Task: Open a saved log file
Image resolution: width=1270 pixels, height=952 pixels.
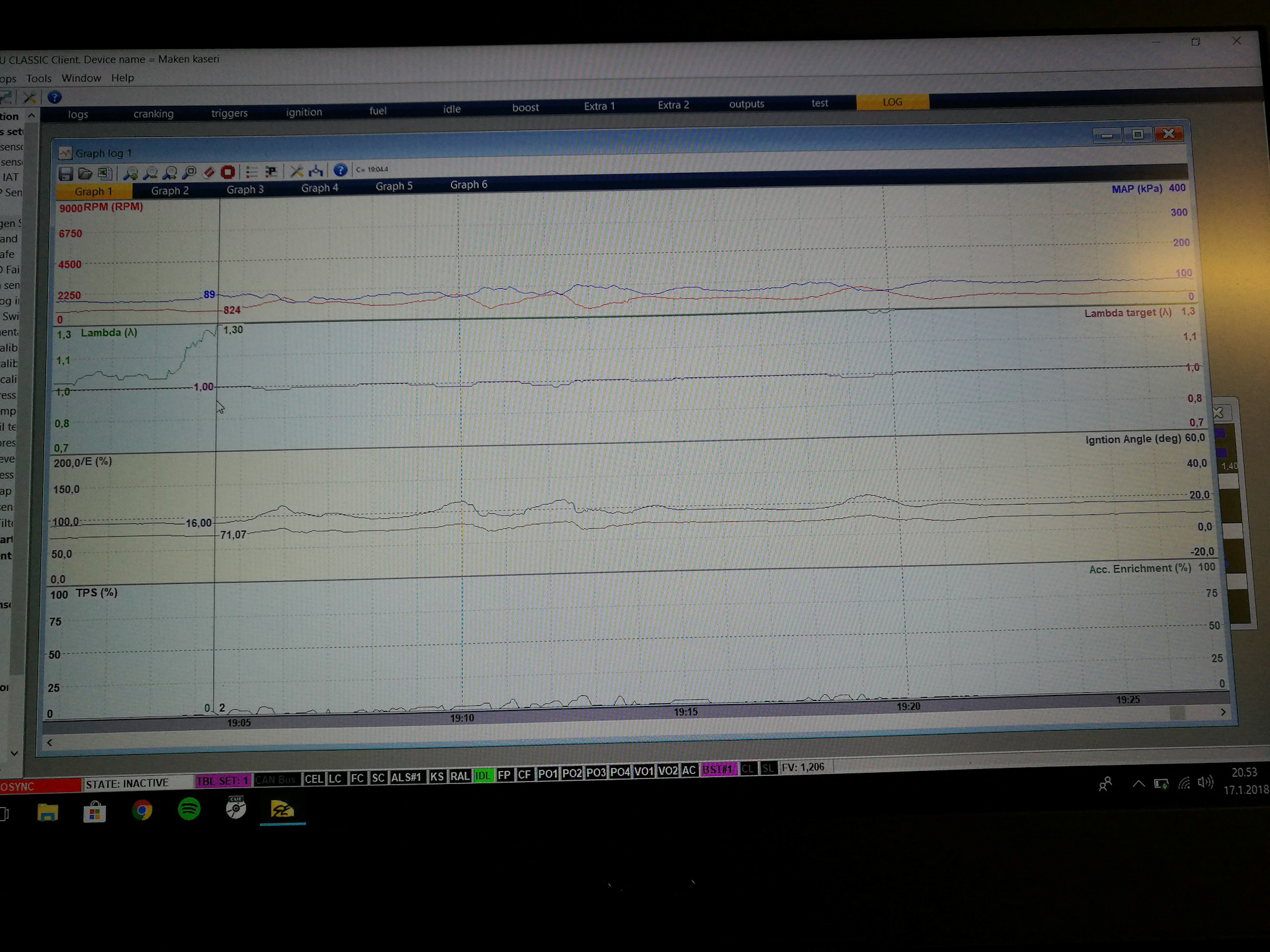Action: click(85, 174)
